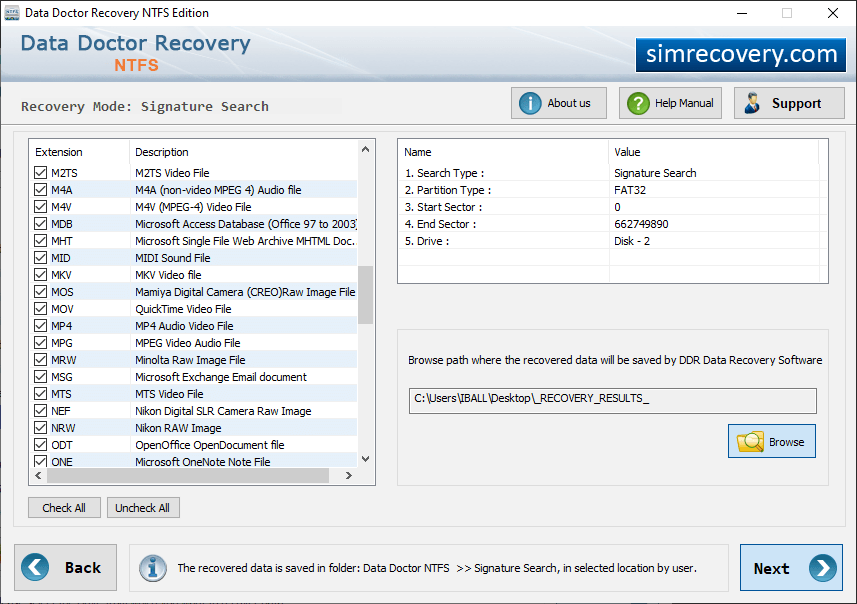Viewport: 857px width, 604px height.
Task: Click the 'Disk - 2' drive value
Action: click(x=632, y=241)
